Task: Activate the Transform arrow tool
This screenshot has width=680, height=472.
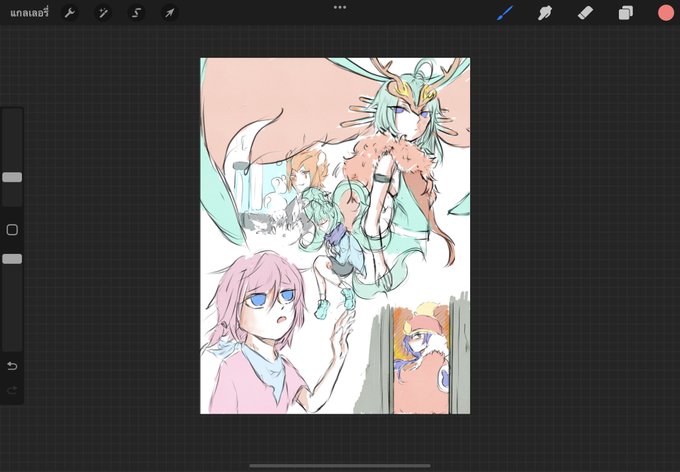Action: [x=170, y=13]
